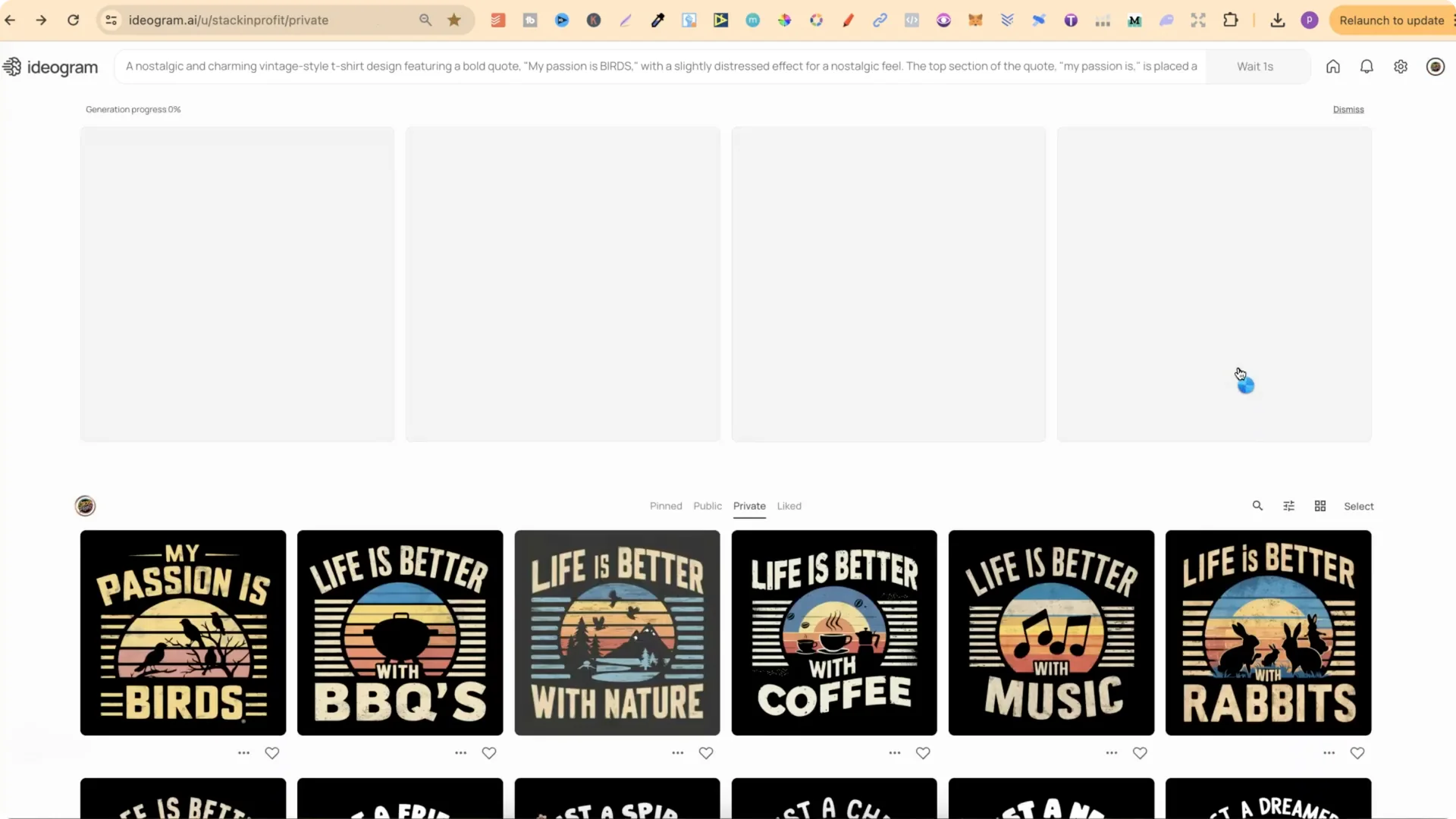This screenshot has height=819, width=1456.
Task: Open the gallery filter sliders icon
Action: (1288, 506)
